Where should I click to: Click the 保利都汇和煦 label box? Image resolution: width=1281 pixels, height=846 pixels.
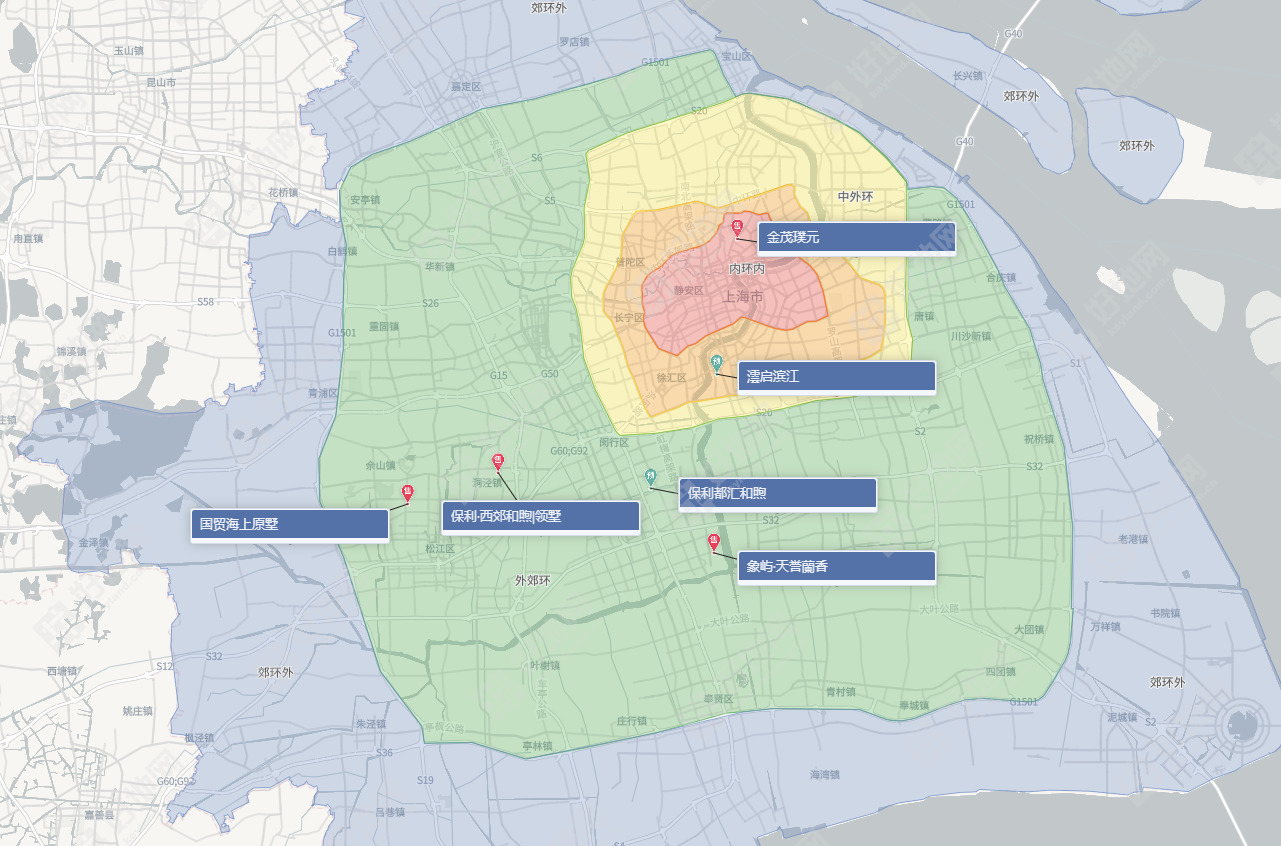pos(777,494)
